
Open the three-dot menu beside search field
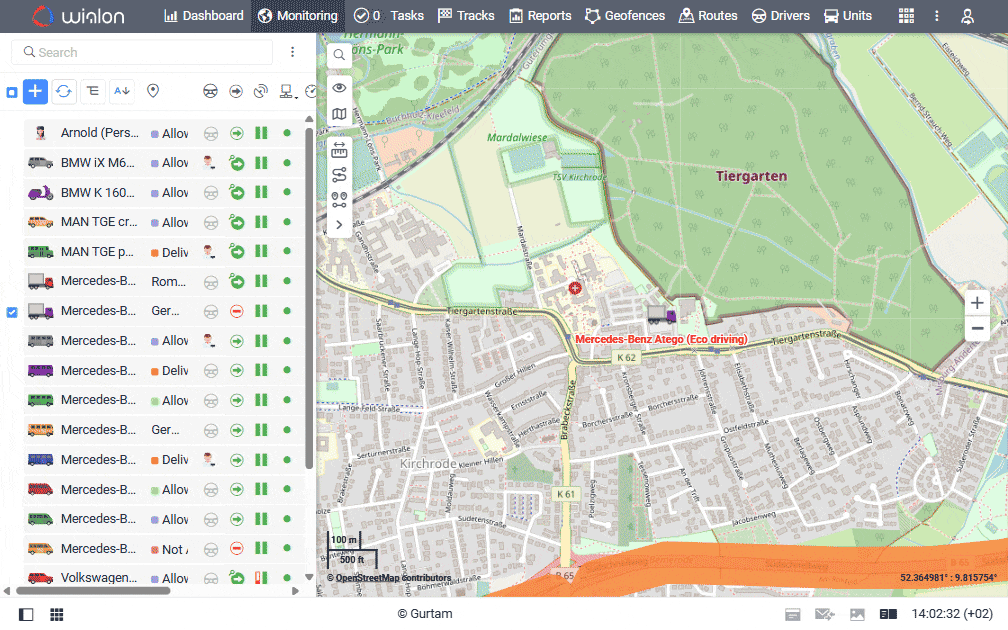click(x=292, y=52)
